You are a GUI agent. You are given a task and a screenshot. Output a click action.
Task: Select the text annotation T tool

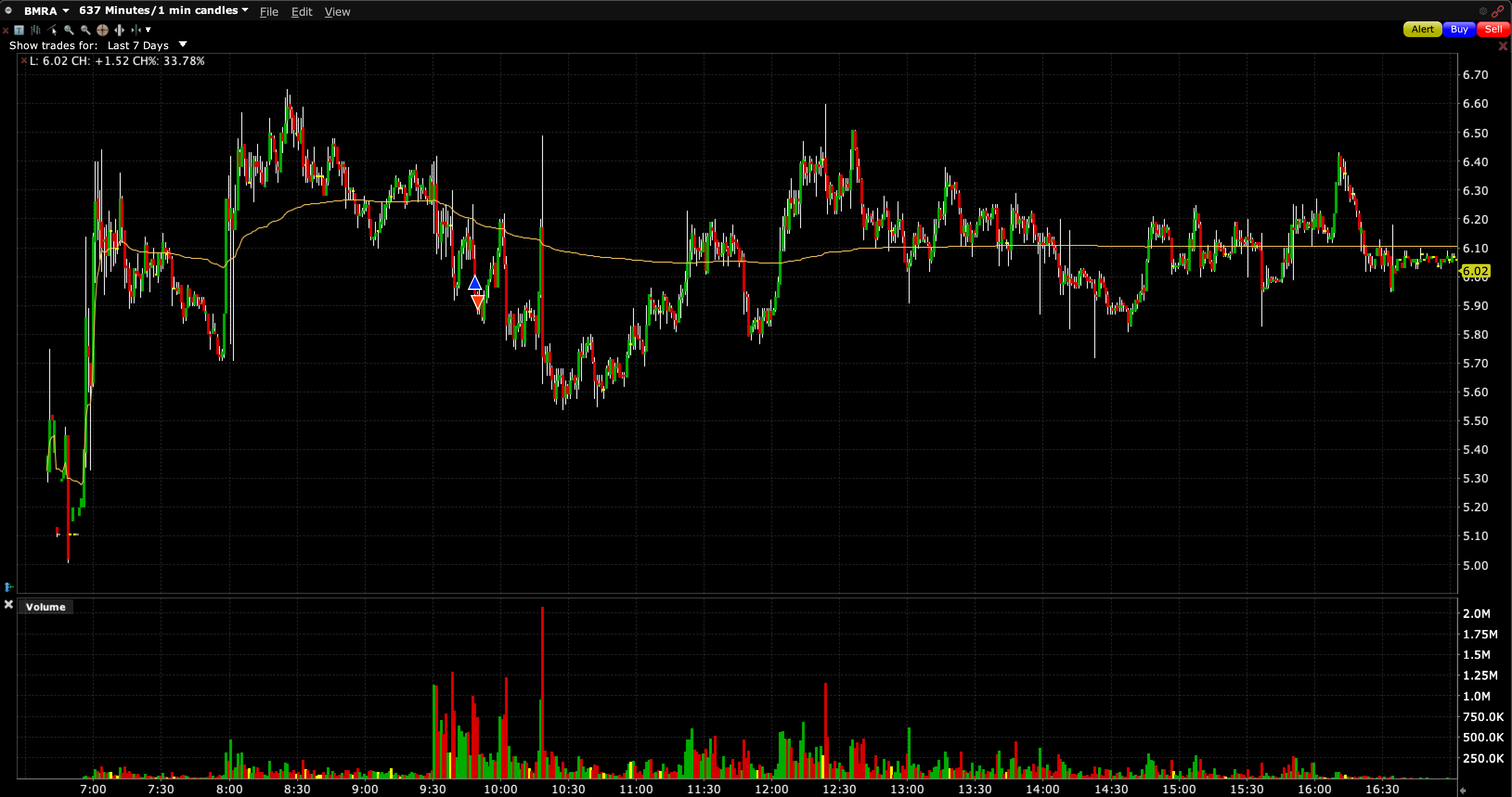19,30
